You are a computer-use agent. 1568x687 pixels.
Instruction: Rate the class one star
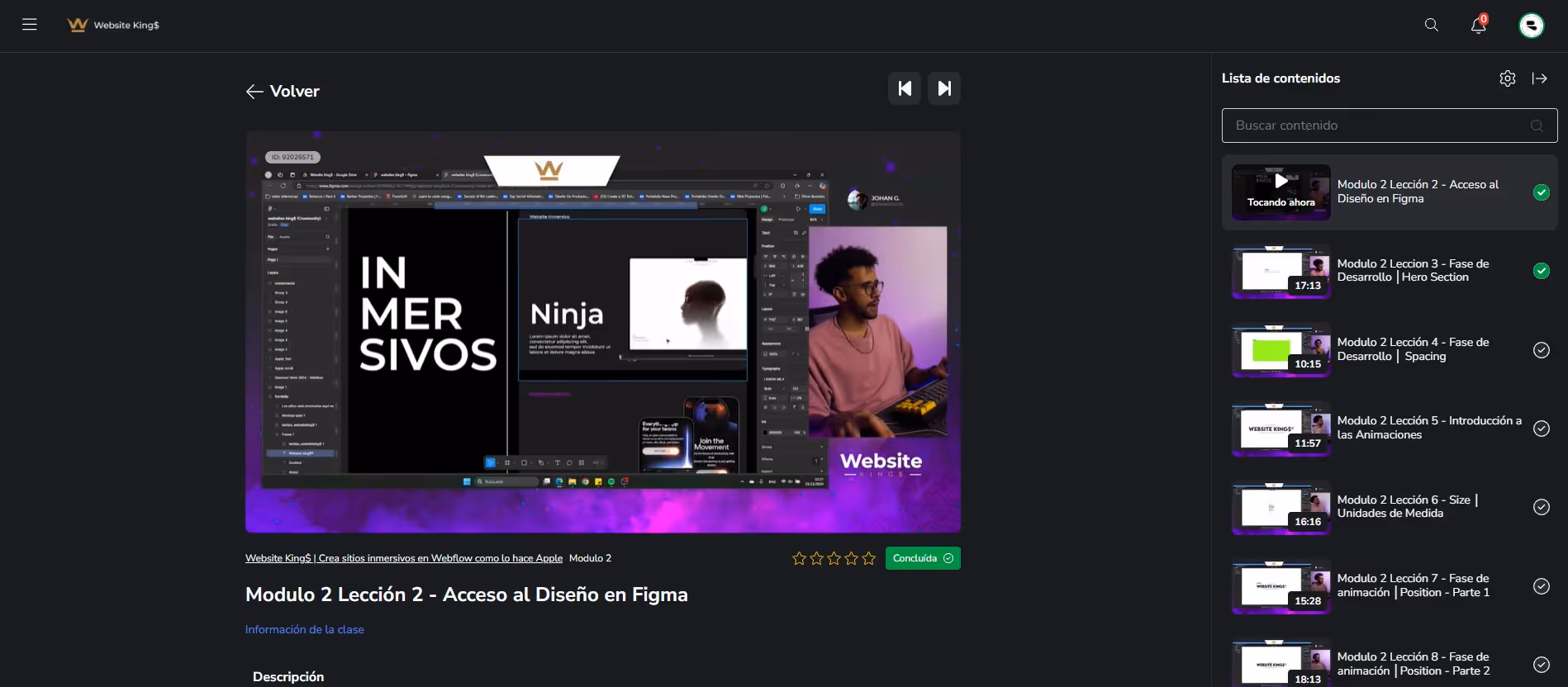coord(799,558)
